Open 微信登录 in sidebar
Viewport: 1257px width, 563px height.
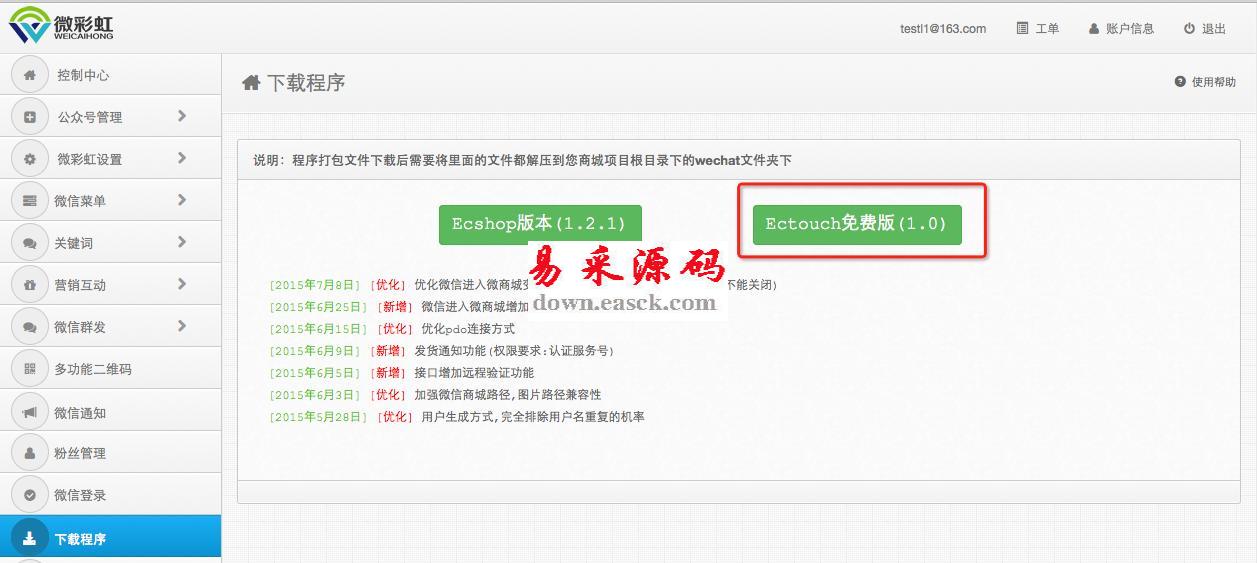(110, 495)
